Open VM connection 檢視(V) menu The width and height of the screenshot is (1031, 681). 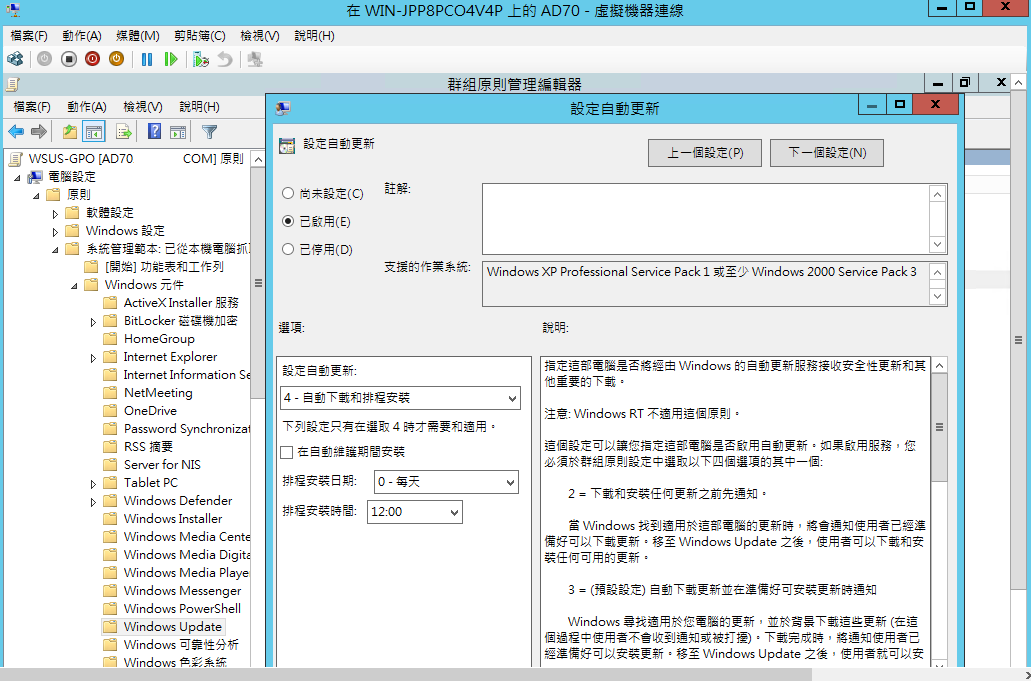[x=260, y=35]
